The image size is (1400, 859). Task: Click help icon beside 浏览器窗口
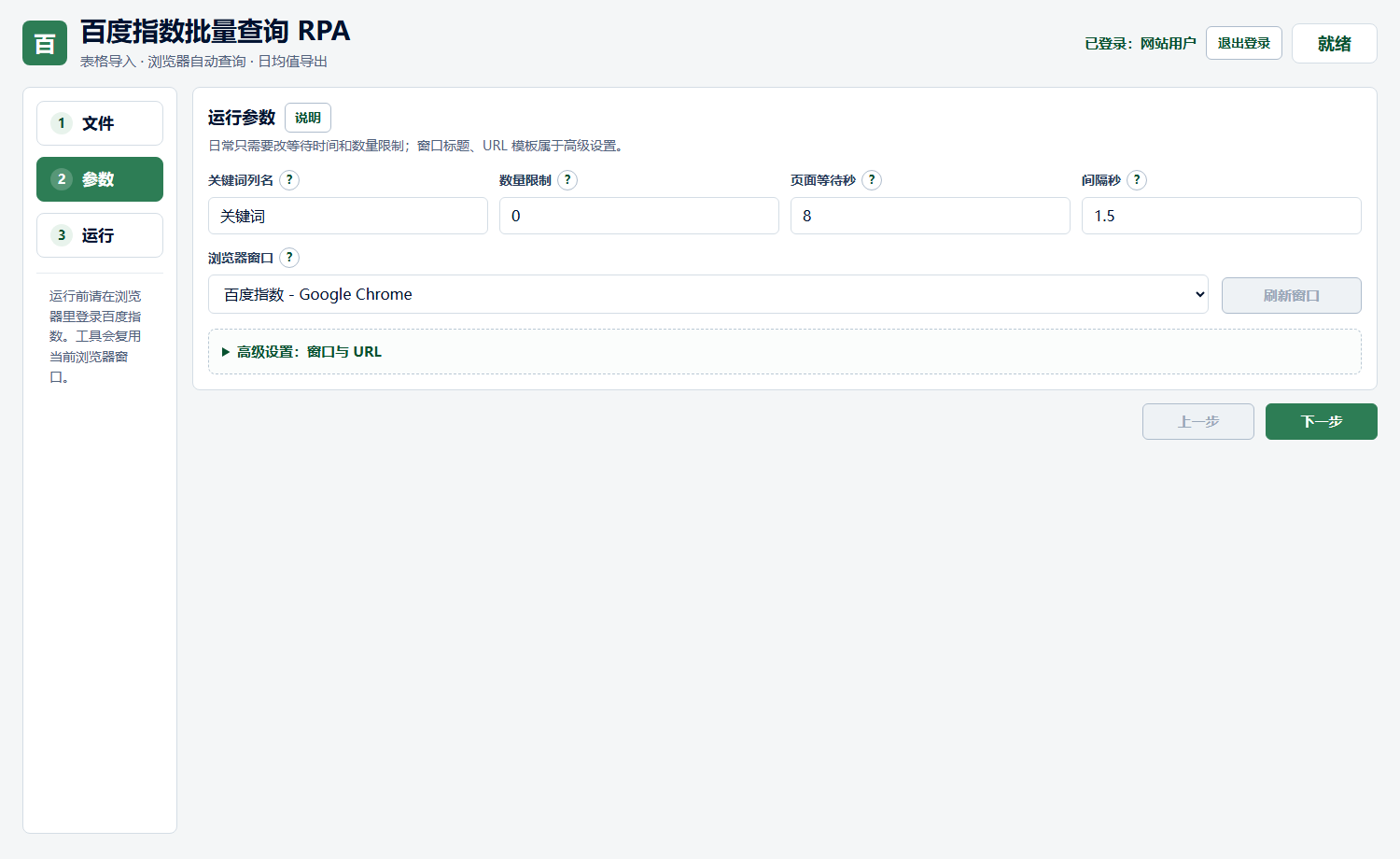289,258
